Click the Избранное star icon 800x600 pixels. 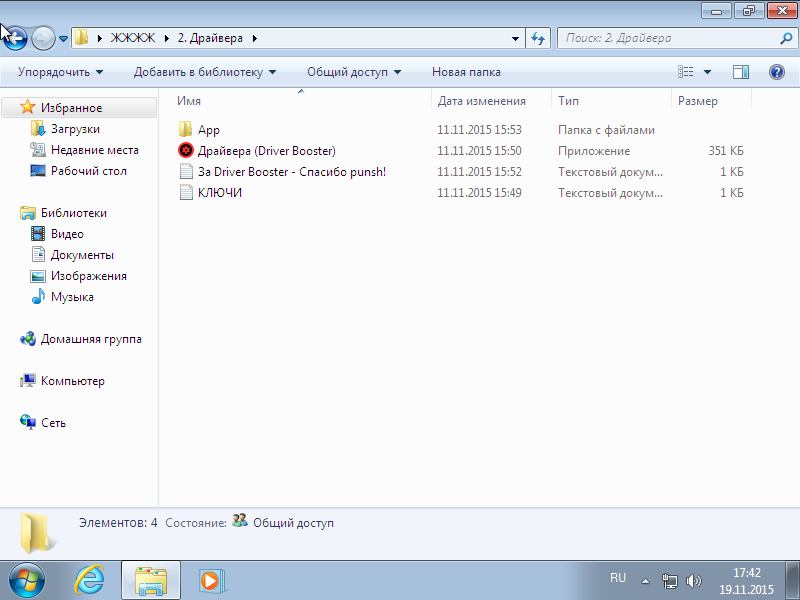27,107
